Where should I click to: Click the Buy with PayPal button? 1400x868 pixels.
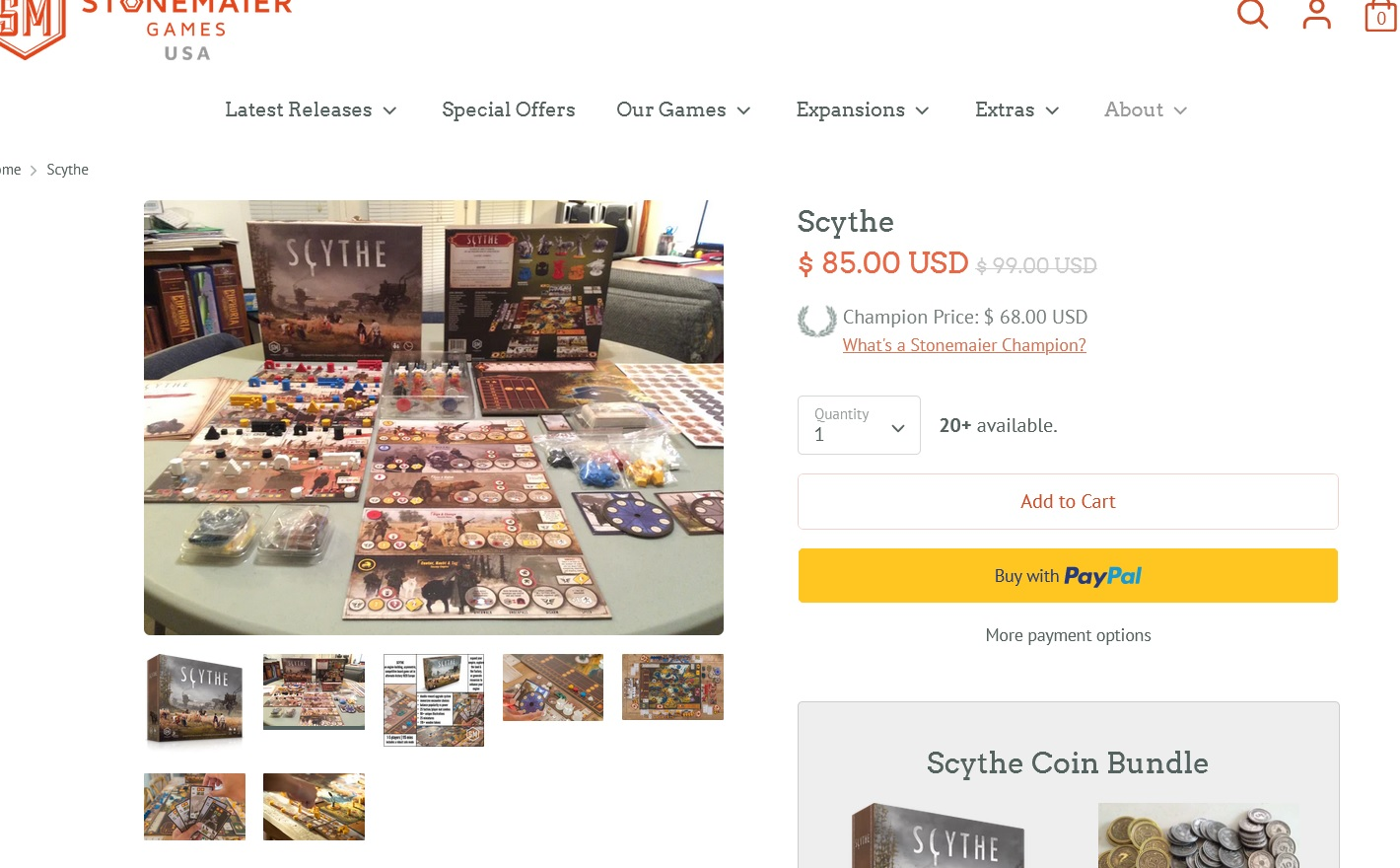pos(1068,576)
